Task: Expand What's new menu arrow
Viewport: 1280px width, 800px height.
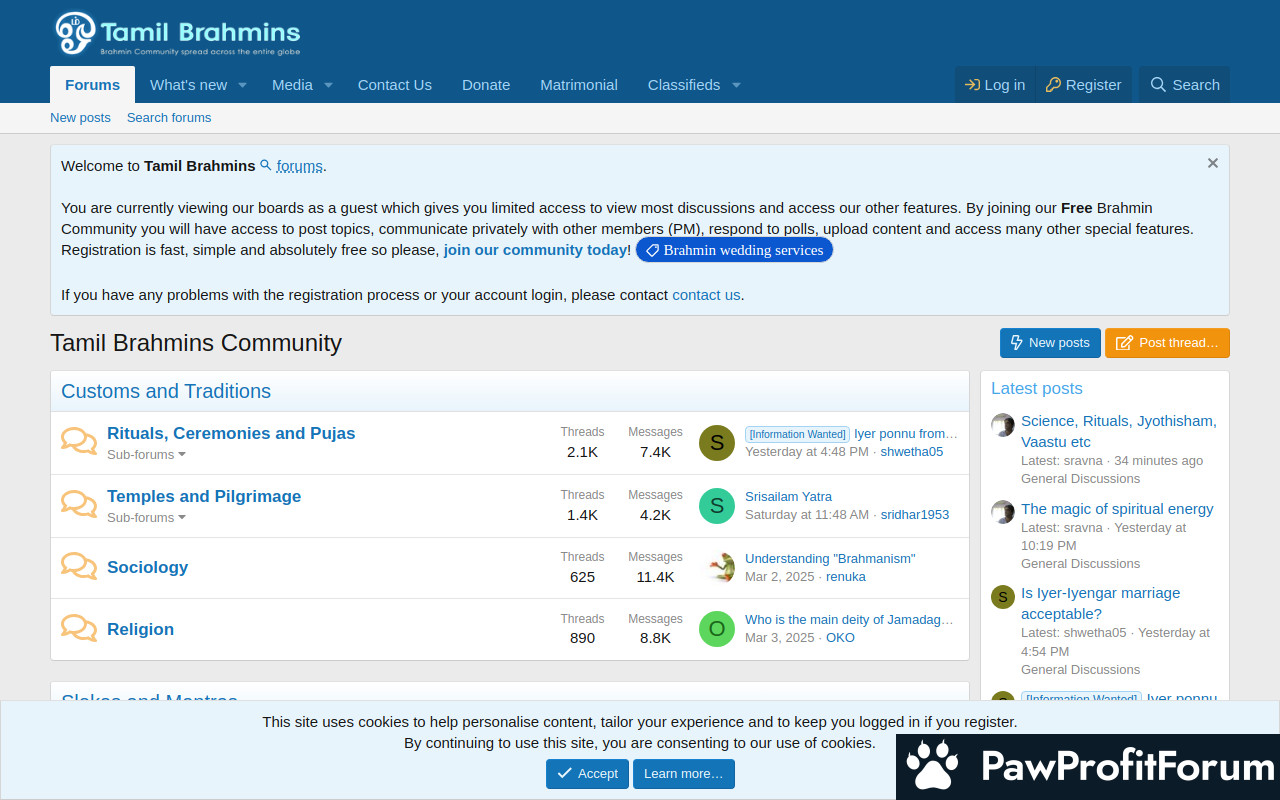Action: click(x=242, y=85)
